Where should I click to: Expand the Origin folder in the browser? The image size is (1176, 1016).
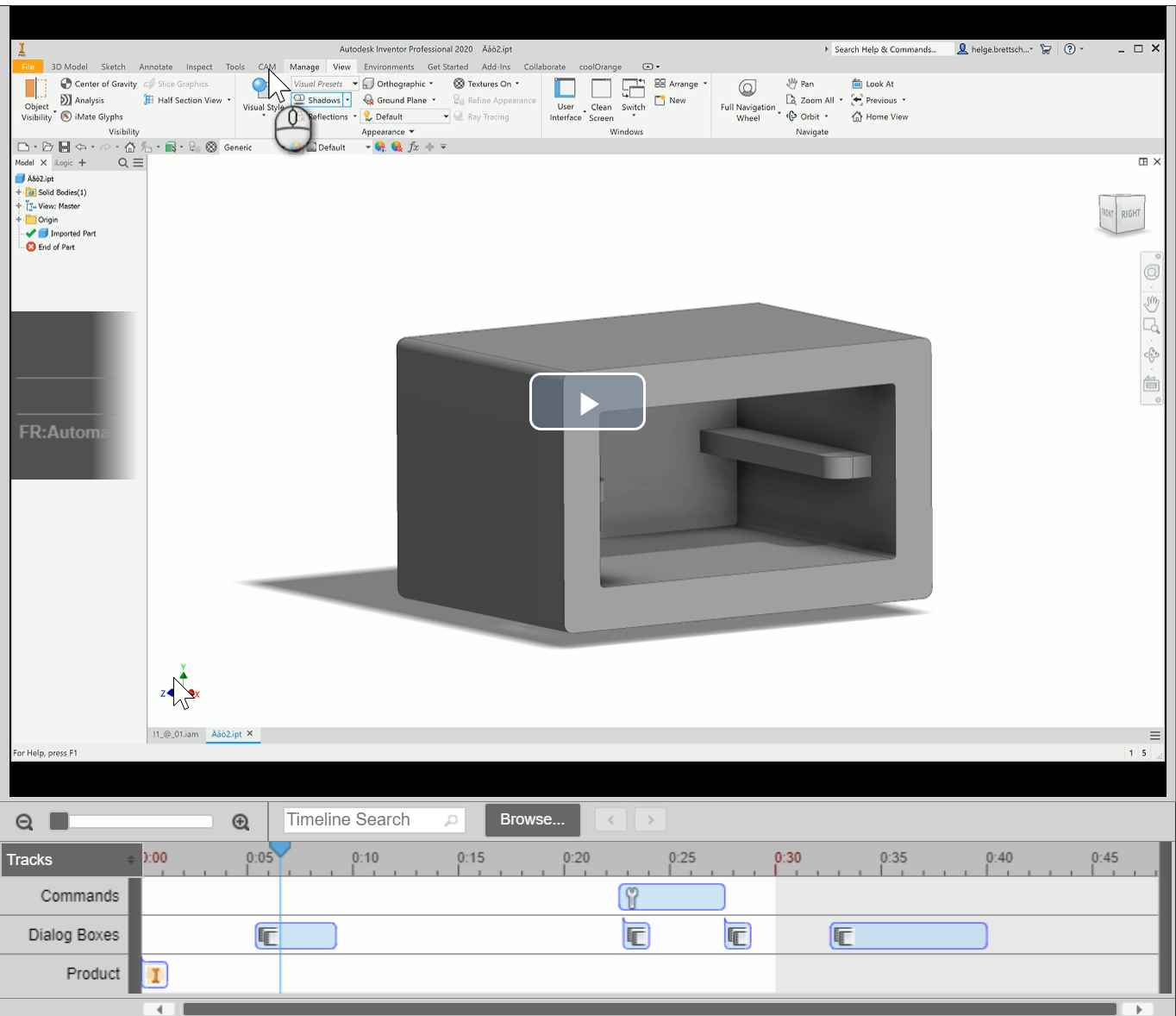pos(19,219)
